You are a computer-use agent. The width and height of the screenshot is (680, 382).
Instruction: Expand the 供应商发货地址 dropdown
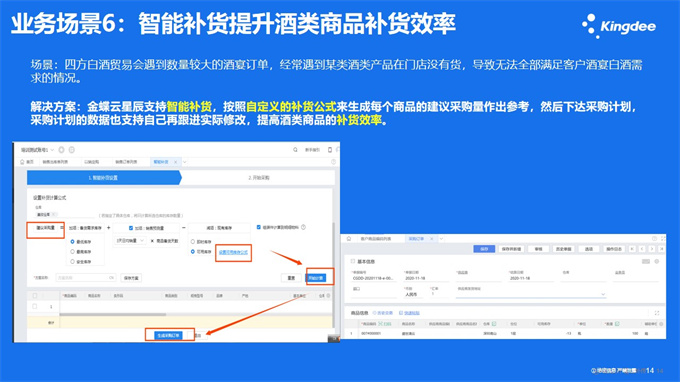[x=603, y=294]
